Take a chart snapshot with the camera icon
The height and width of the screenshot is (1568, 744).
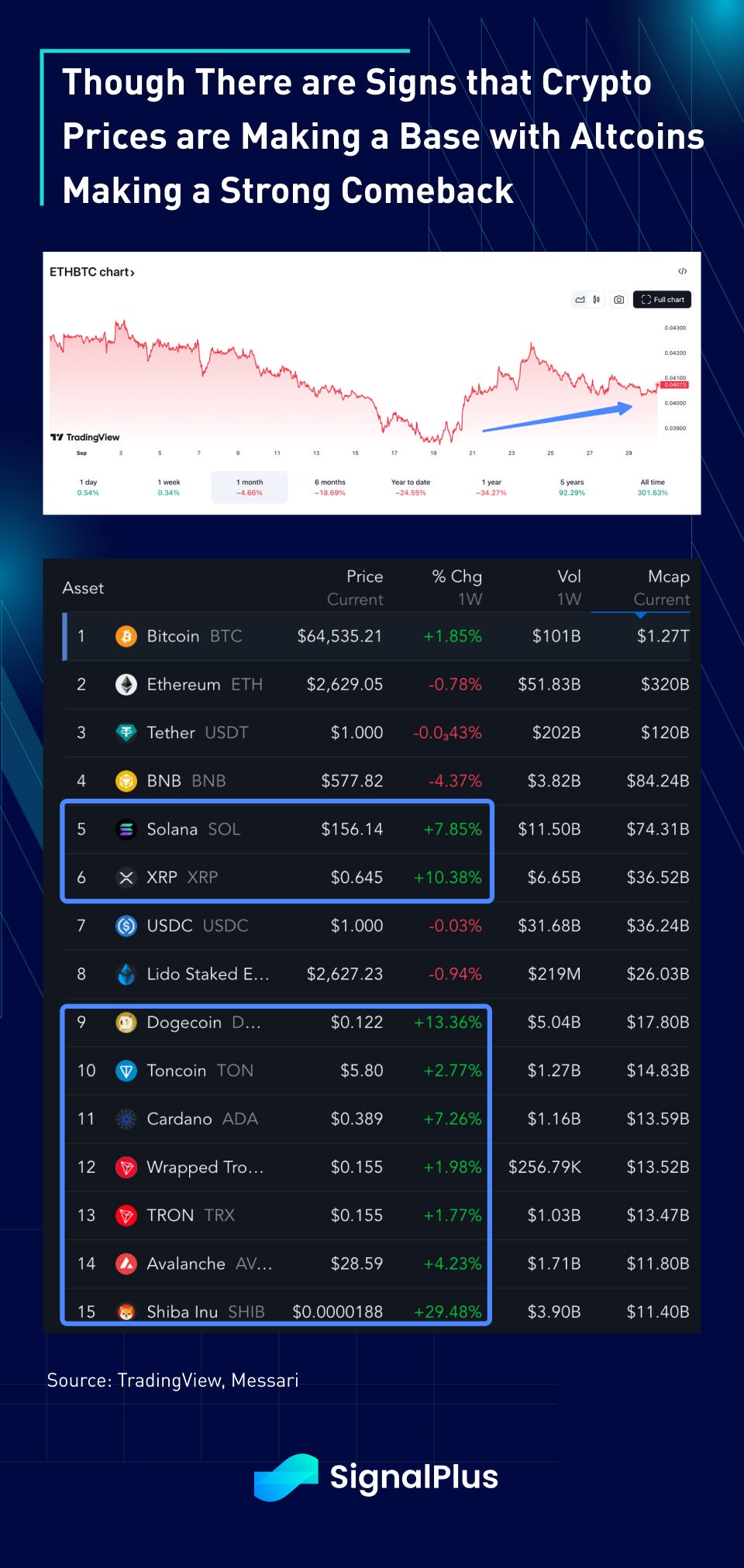pyautogui.click(x=618, y=300)
